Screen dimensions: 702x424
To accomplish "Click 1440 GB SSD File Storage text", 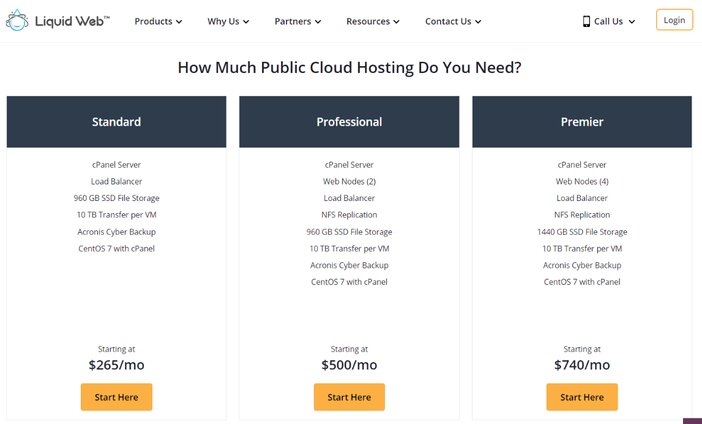I will [582, 232].
